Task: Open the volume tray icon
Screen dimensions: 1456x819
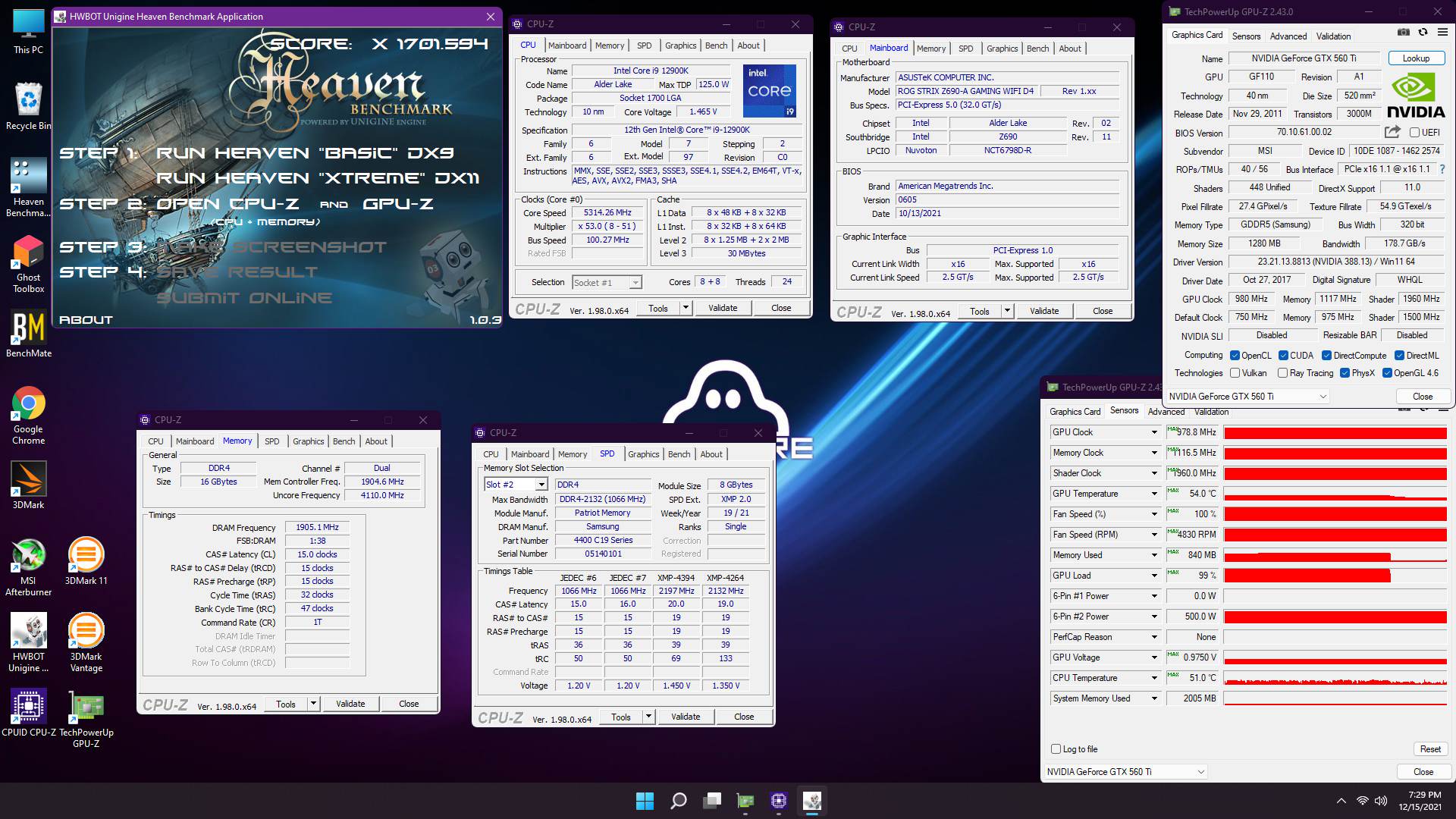Action: tap(1381, 801)
